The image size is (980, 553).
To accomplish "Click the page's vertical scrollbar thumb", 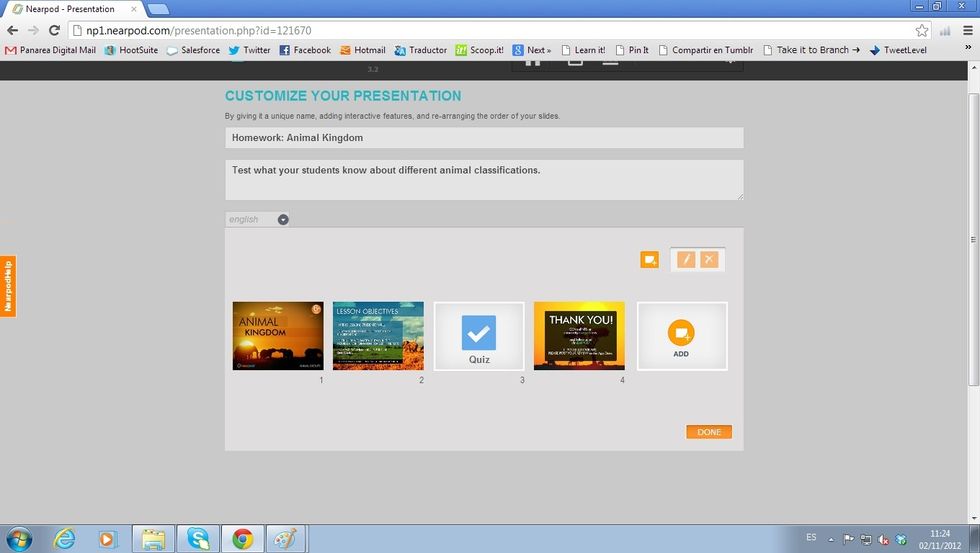I will point(974,239).
